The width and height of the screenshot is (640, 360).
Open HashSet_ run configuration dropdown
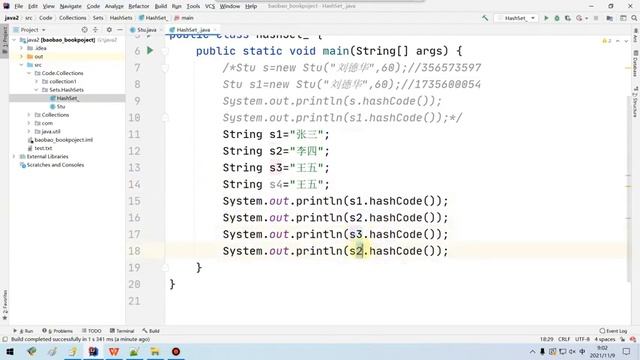516,18
